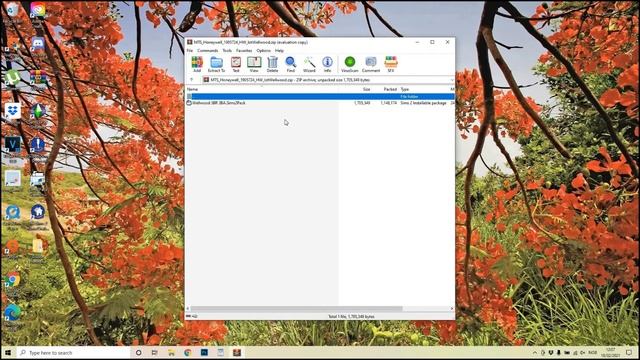Expand the archive path dropdown arrow
This screenshot has height=360, width=640.
click(451, 80)
